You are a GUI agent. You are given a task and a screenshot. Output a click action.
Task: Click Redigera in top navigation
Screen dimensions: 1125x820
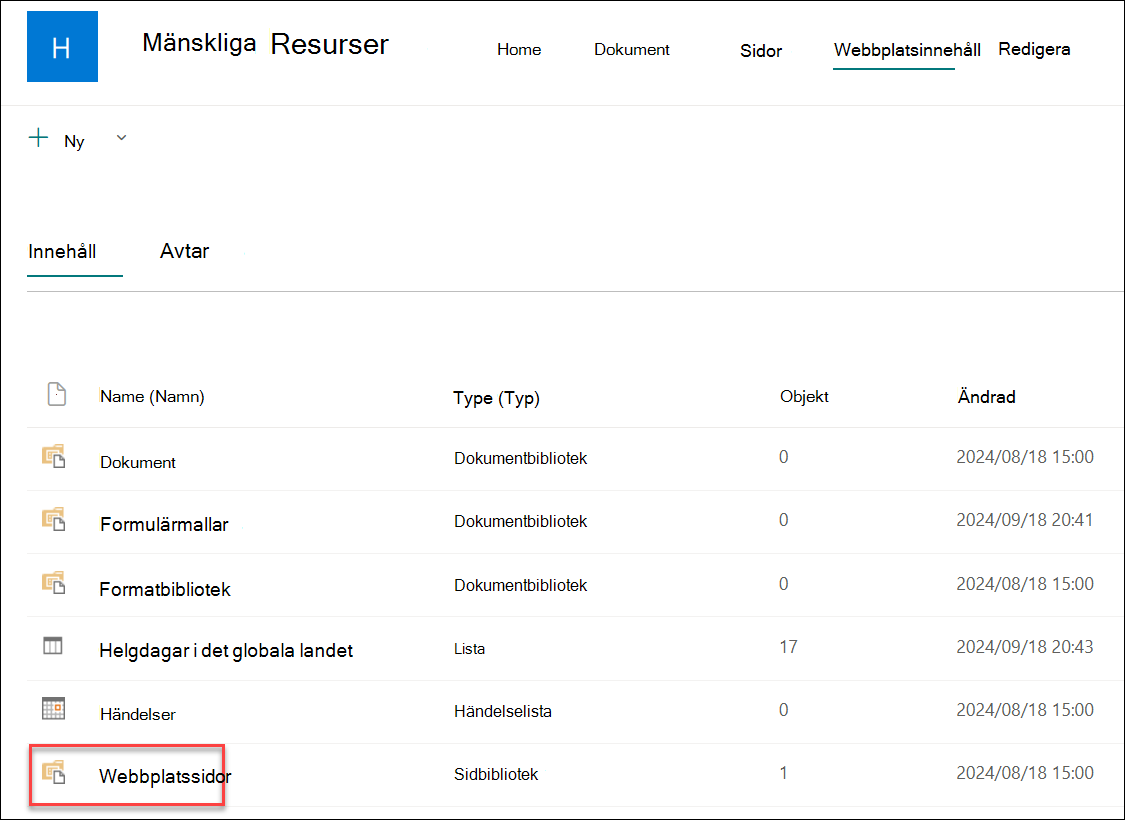pyautogui.click(x=1035, y=50)
